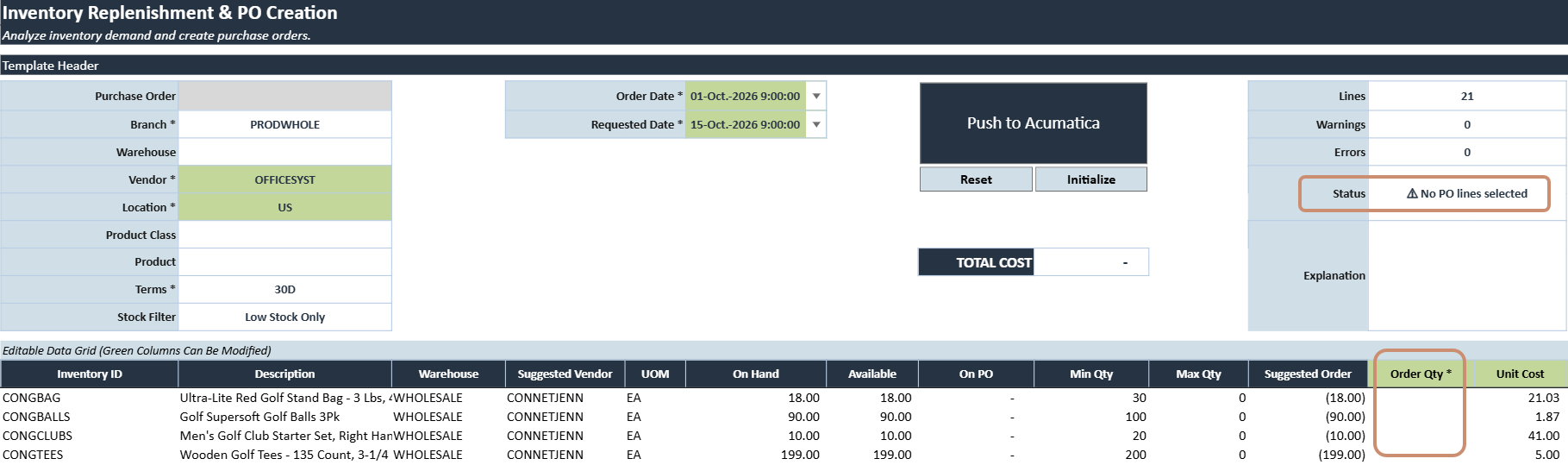Image resolution: width=1568 pixels, height=465 pixels.
Task: Select the Order Date value field
Action: tap(746, 96)
